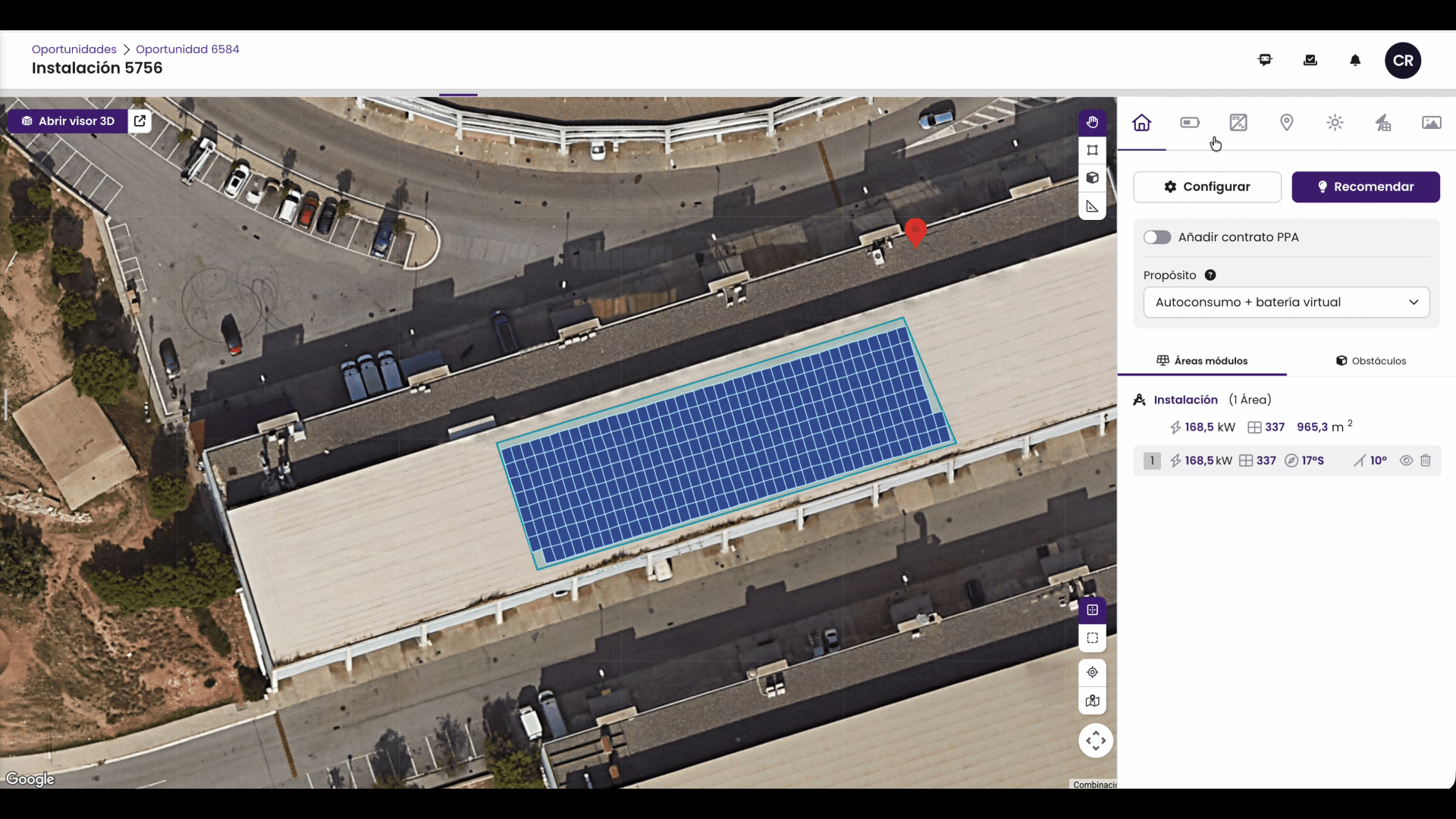Switch to the Obstáculos tab
The width and height of the screenshot is (1456, 819).
[1371, 361]
